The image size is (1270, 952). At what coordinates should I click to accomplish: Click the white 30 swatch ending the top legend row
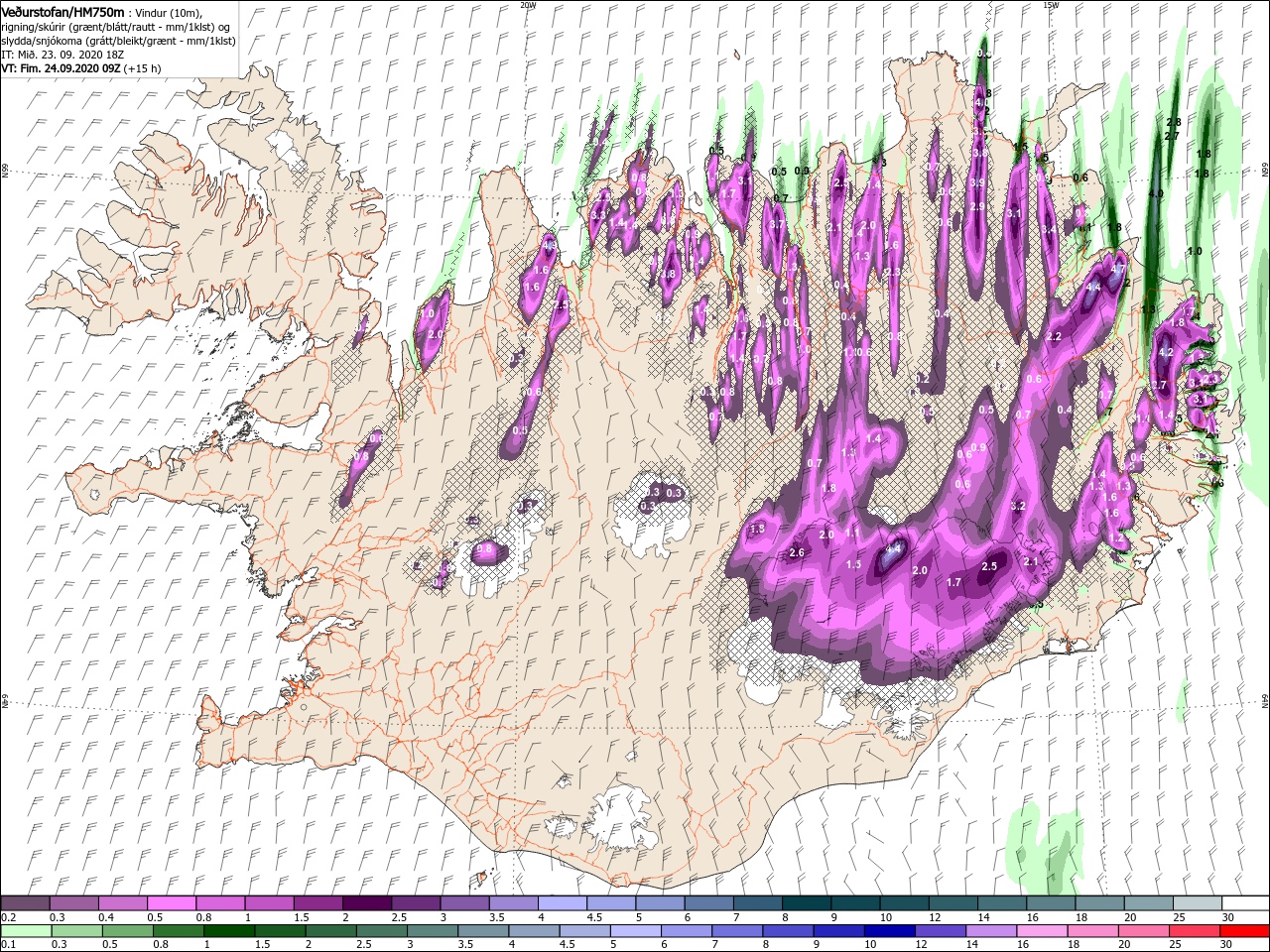[x=1246, y=902]
